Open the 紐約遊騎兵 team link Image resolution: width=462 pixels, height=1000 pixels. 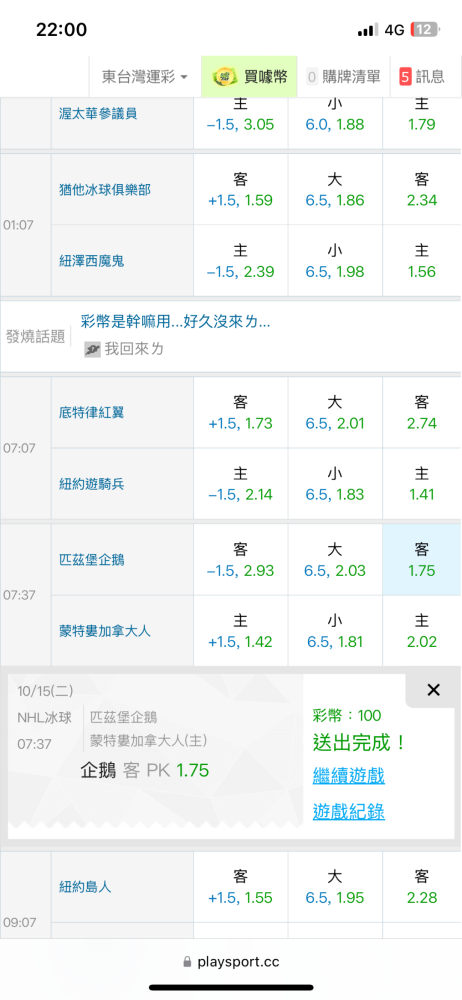point(92,484)
